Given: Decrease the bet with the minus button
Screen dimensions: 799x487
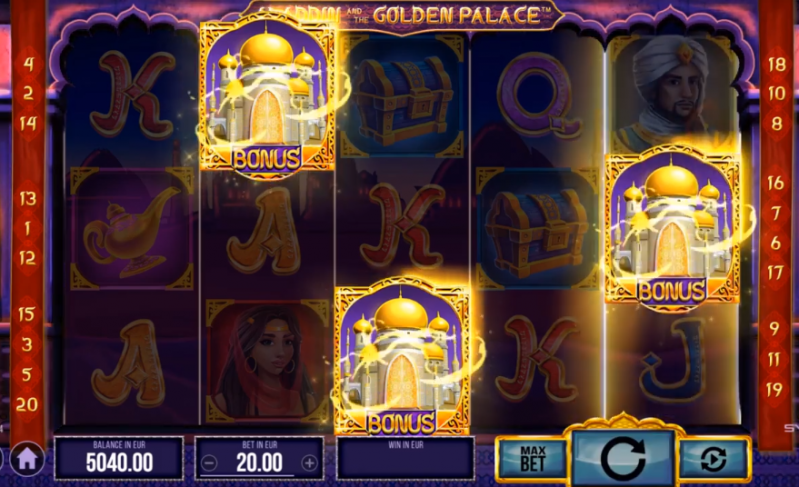Looking at the screenshot, I should coord(209,463).
